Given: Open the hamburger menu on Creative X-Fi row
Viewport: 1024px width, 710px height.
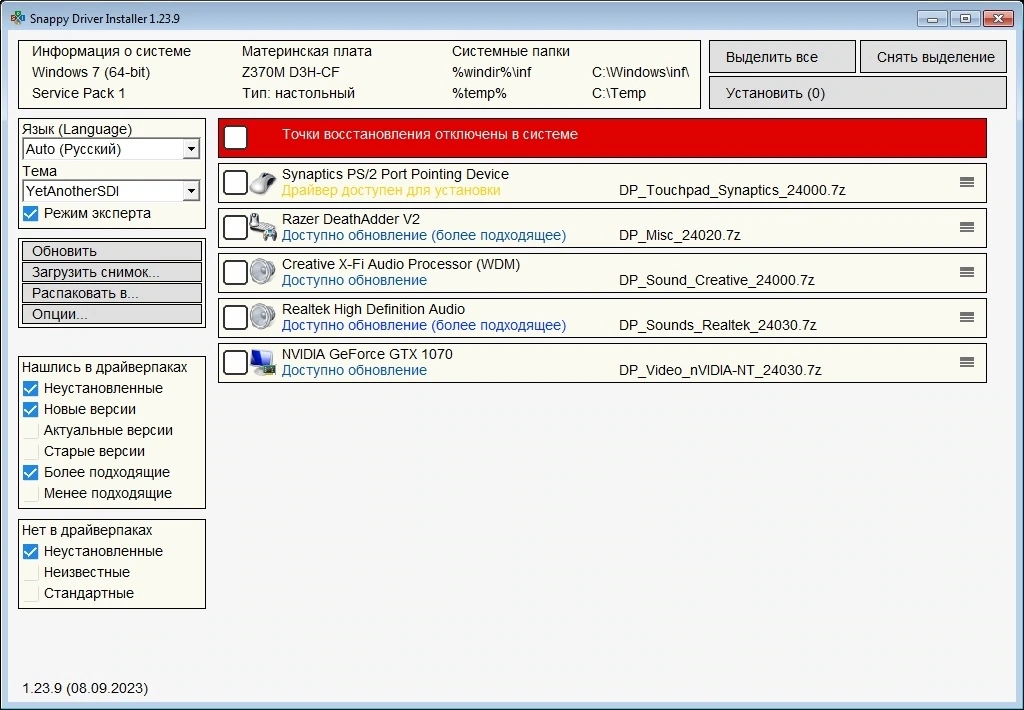Looking at the screenshot, I should click(x=967, y=272).
